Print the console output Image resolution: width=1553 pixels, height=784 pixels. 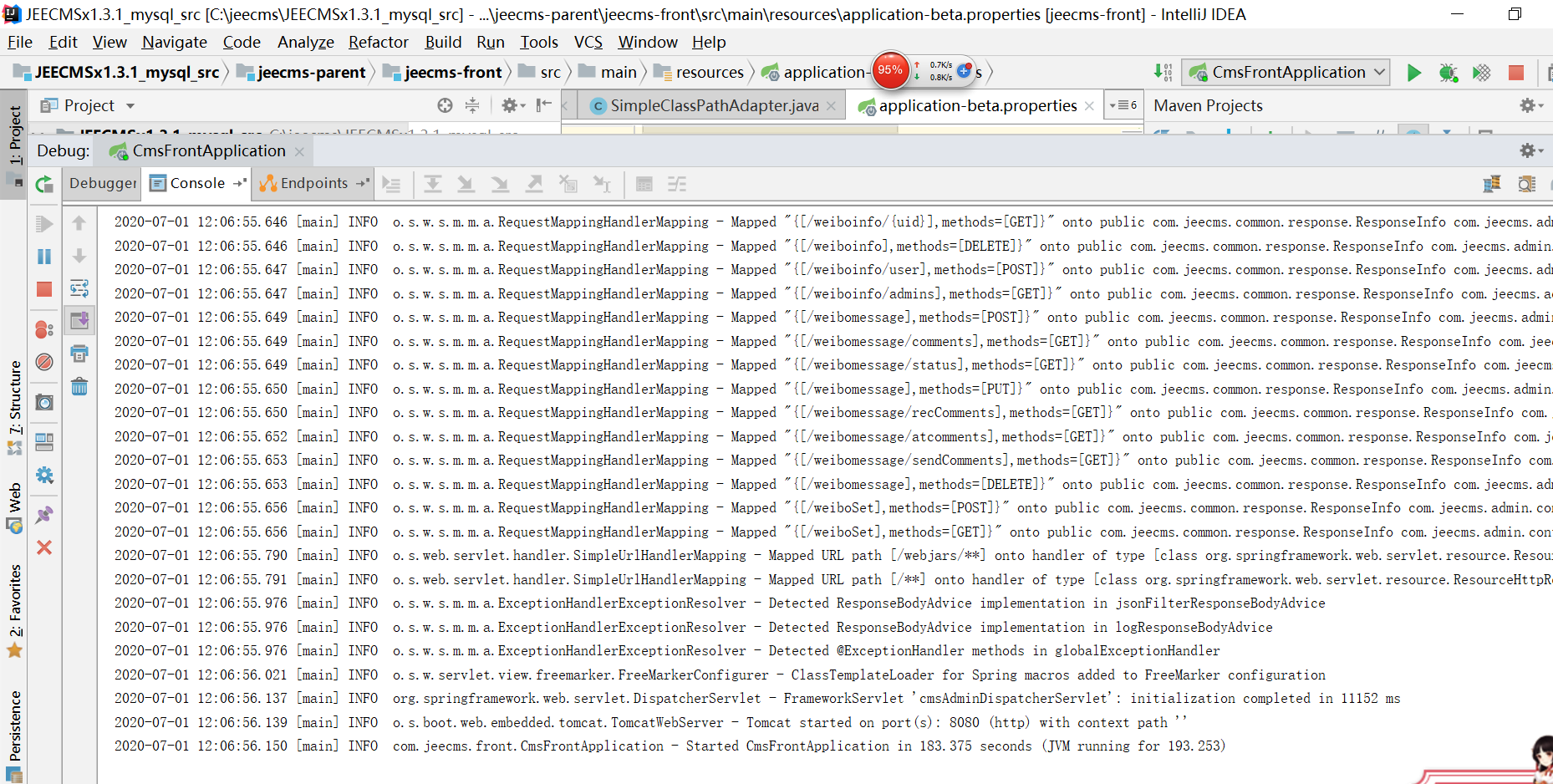[x=79, y=354]
